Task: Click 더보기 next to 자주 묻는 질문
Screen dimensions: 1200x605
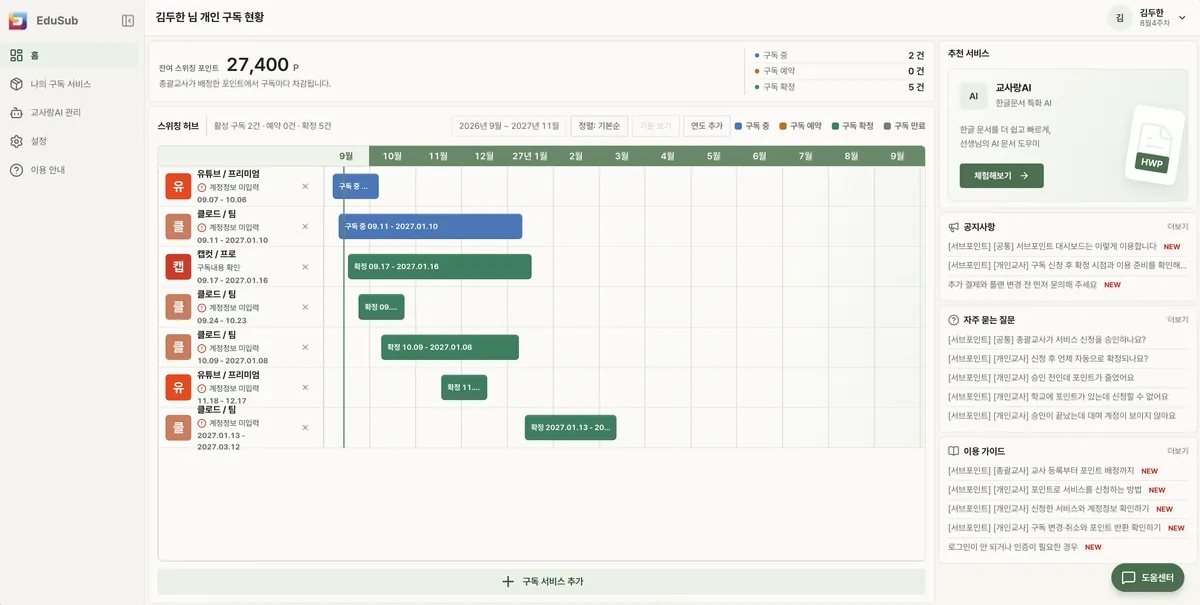Action: click(x=1178, y=320)
